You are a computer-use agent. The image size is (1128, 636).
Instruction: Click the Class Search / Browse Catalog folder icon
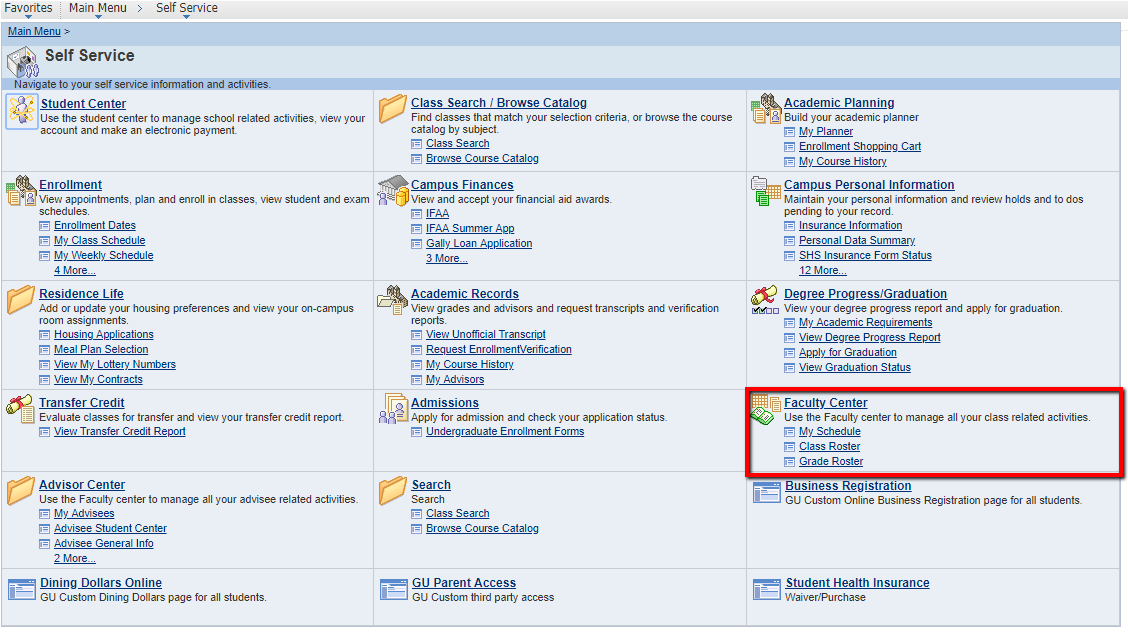click(393, 109)
